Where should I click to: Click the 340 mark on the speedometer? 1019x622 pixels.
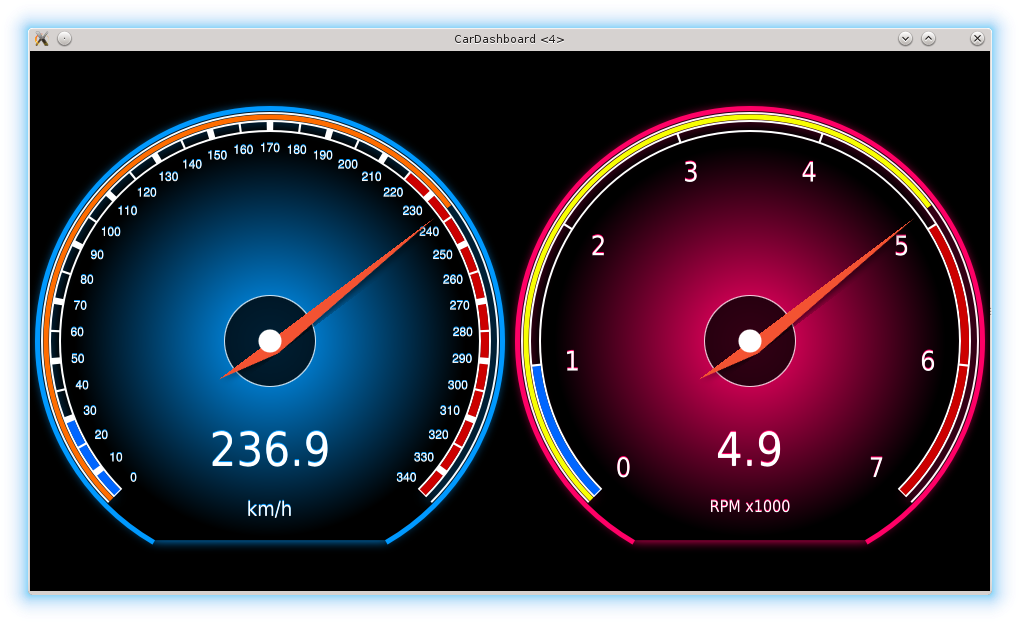click(406, 477)
